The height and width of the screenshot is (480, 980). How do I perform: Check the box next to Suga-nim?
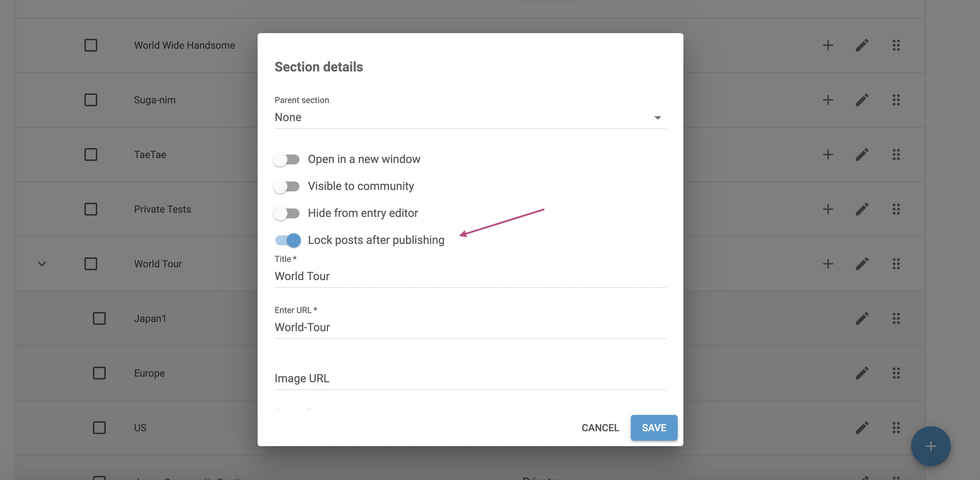pyautogui.click(x=91, y=100)
